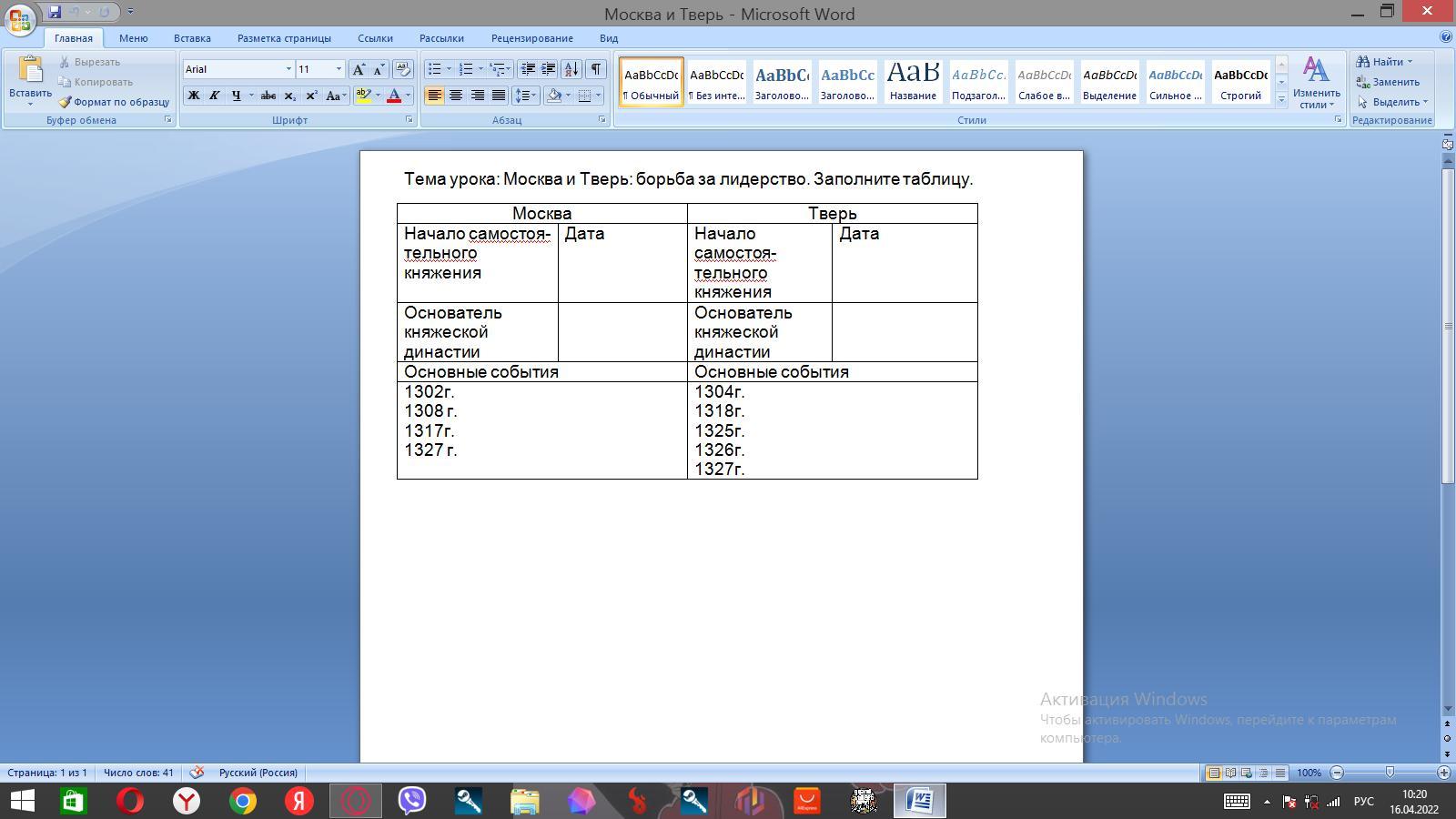The width and height of the screenshot is (1456, 819).
Task: Zoom out with the minus icon
Action: pos(1337,773)
